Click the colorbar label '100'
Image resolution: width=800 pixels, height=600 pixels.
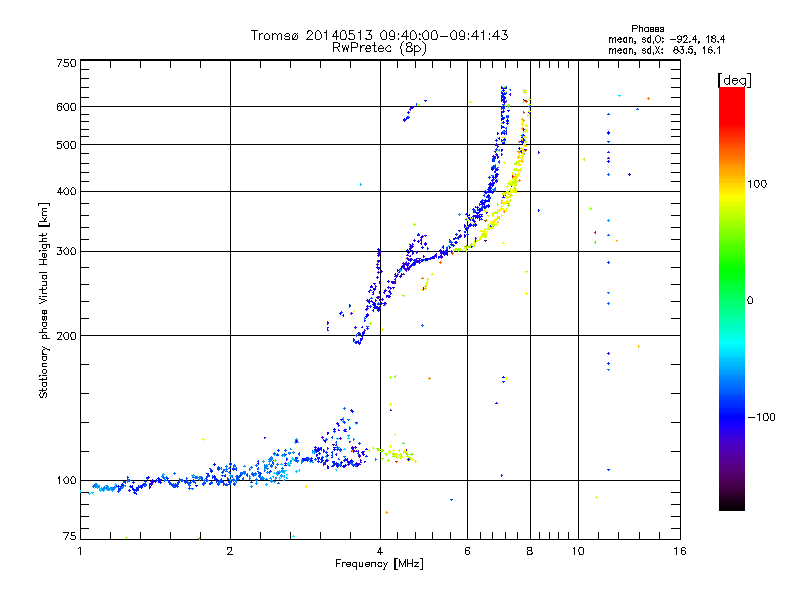tap(757, 184)
